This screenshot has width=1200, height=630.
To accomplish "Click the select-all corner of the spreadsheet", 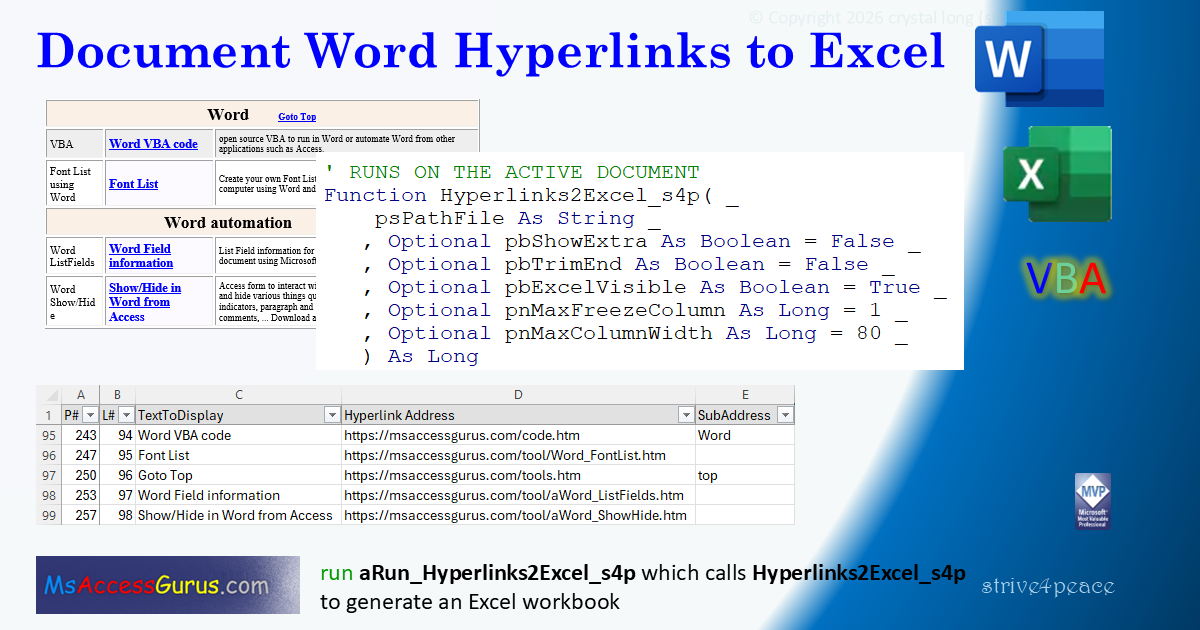I will (49, 394).
